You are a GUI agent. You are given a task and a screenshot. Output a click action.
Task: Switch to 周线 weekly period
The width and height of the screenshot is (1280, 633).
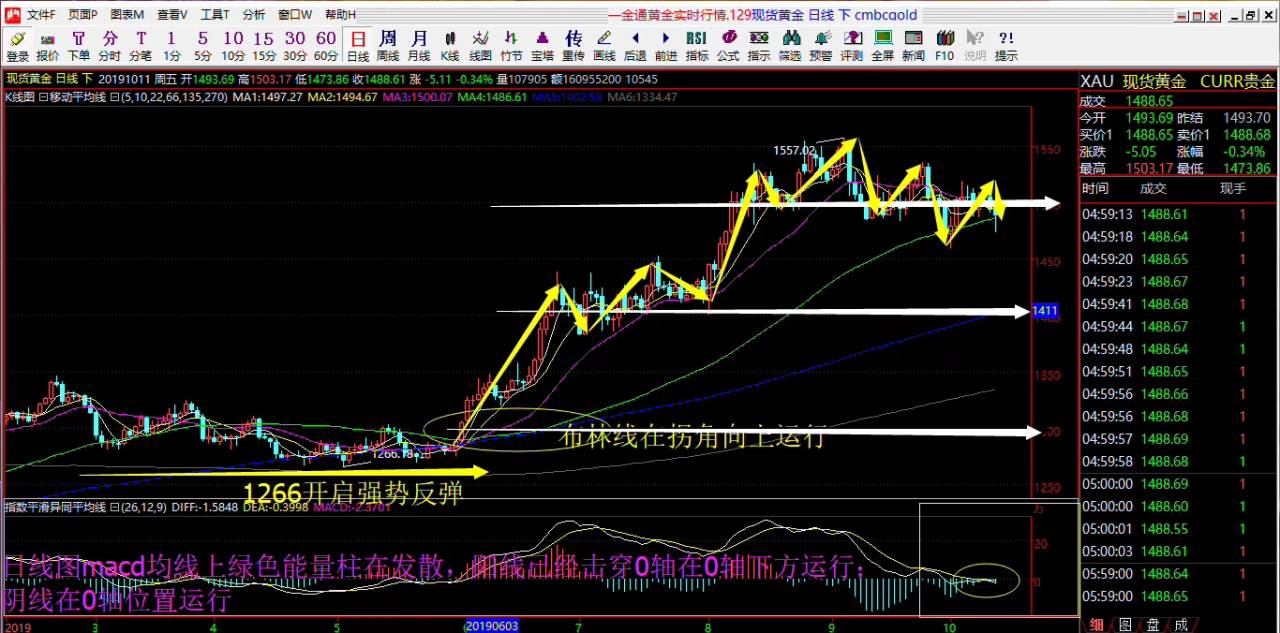388,45
